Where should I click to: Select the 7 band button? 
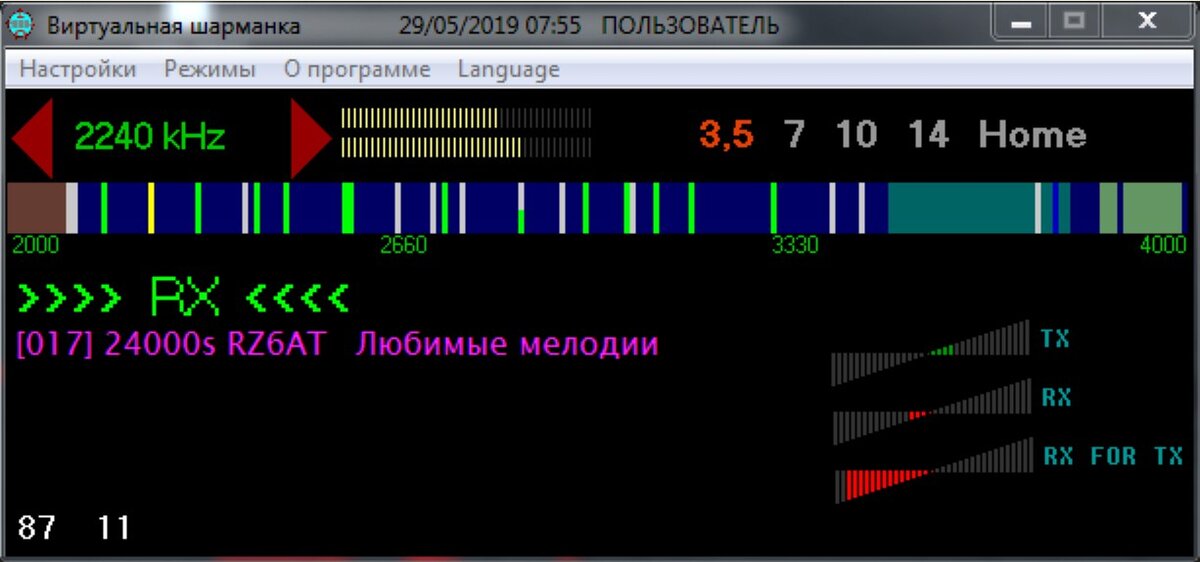tap(795, 135)
